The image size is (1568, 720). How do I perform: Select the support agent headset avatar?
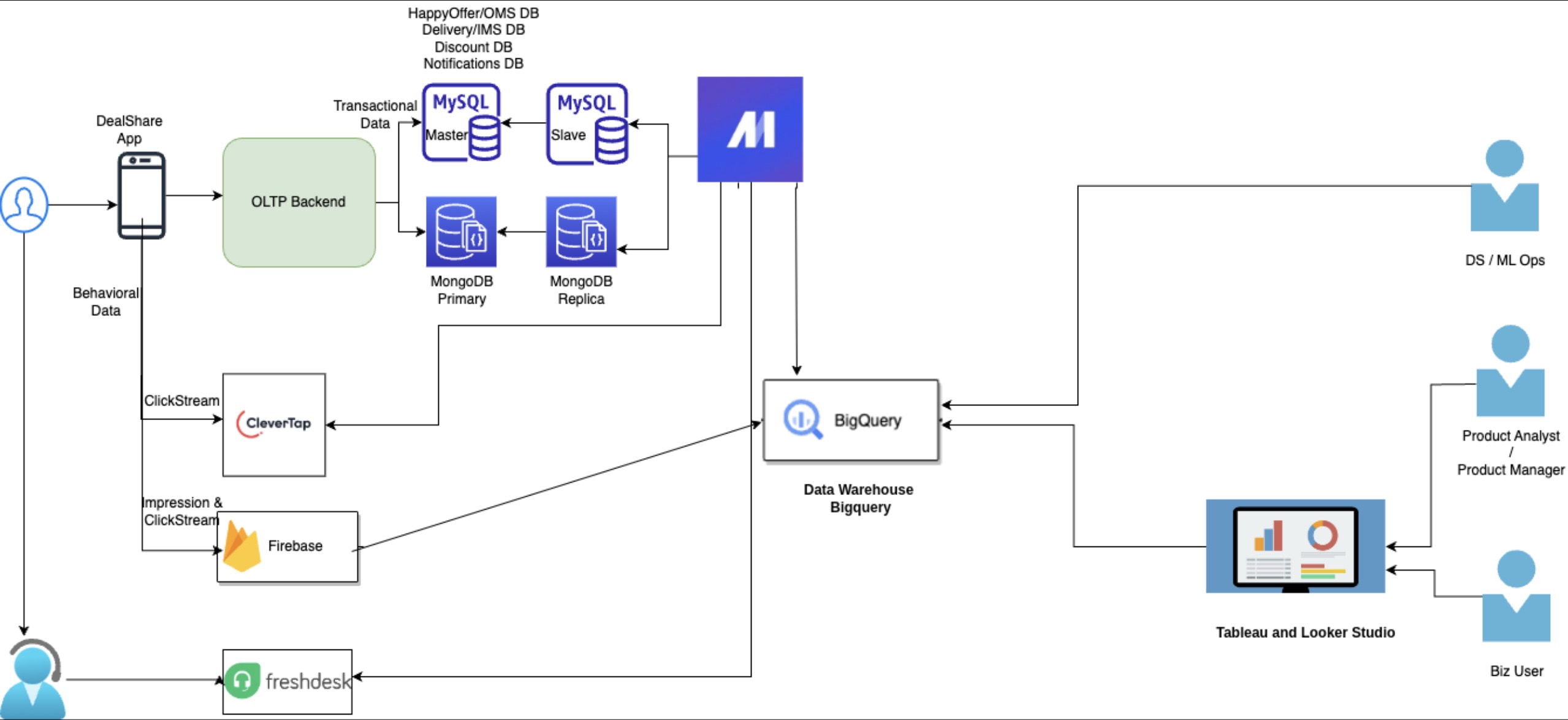pos(33,679)
